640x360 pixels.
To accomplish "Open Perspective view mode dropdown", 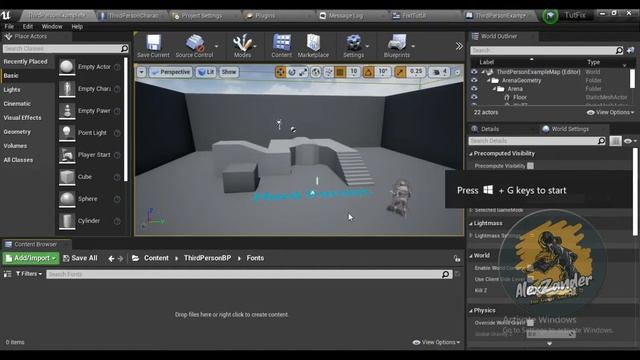I will [x=171, y=72].
